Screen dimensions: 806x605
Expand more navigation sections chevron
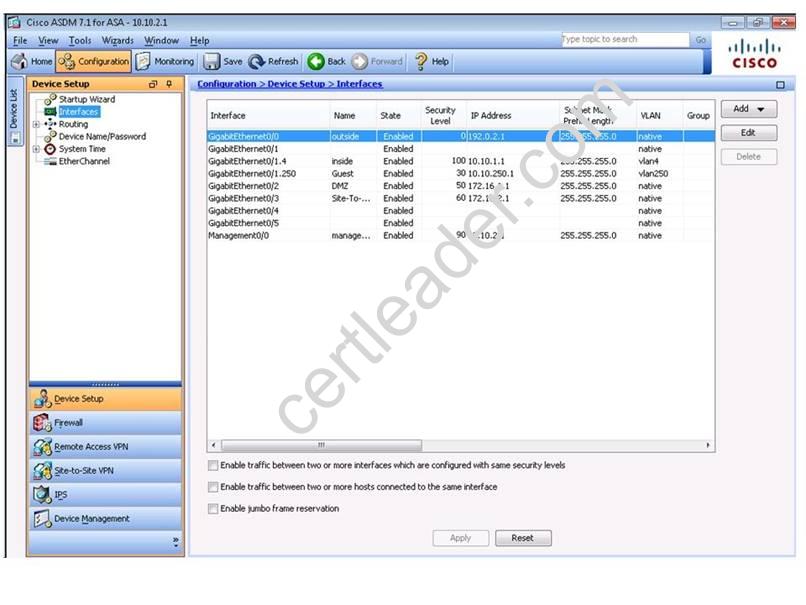[x=176, y=541]
